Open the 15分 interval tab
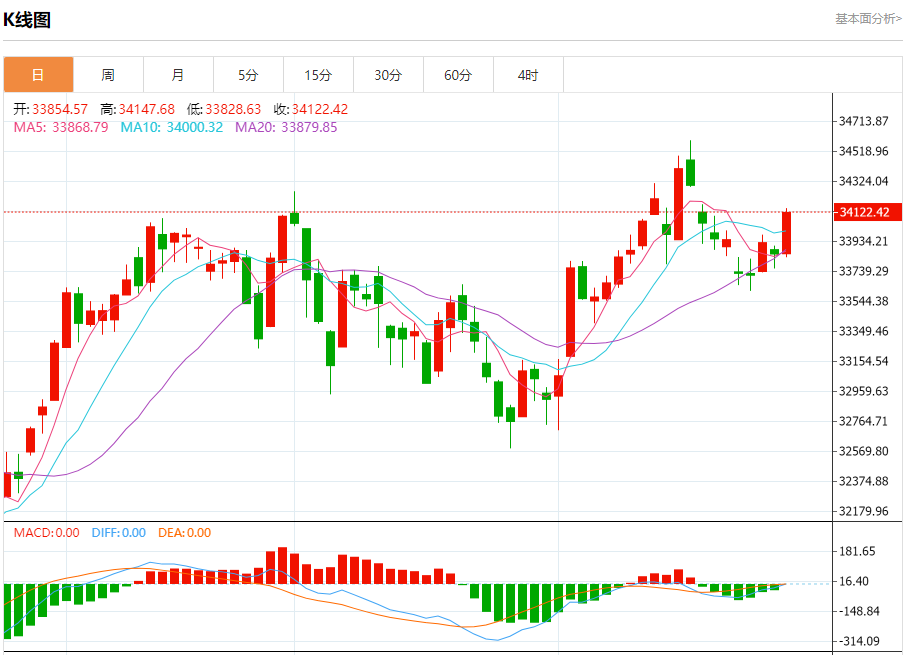Image resolution: width=912 pixels, height=655 pixels. point(318,74)
